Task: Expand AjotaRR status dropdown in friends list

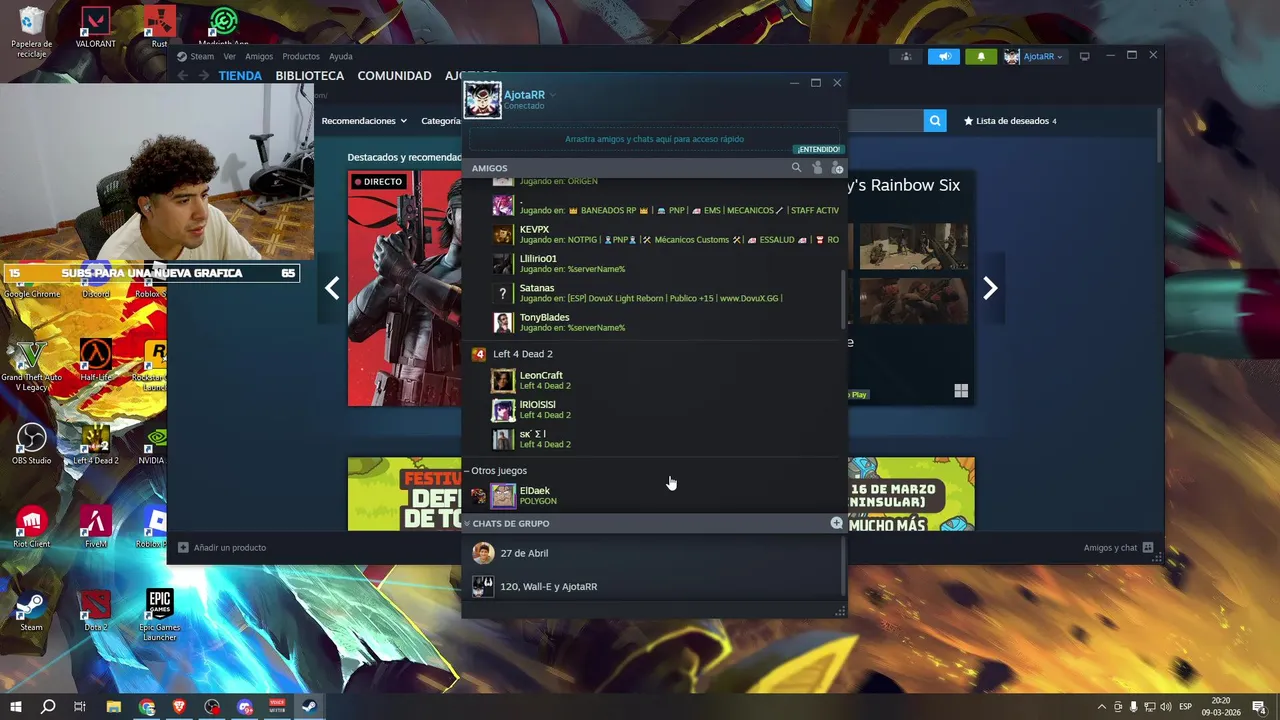Action: click(552, 95)
